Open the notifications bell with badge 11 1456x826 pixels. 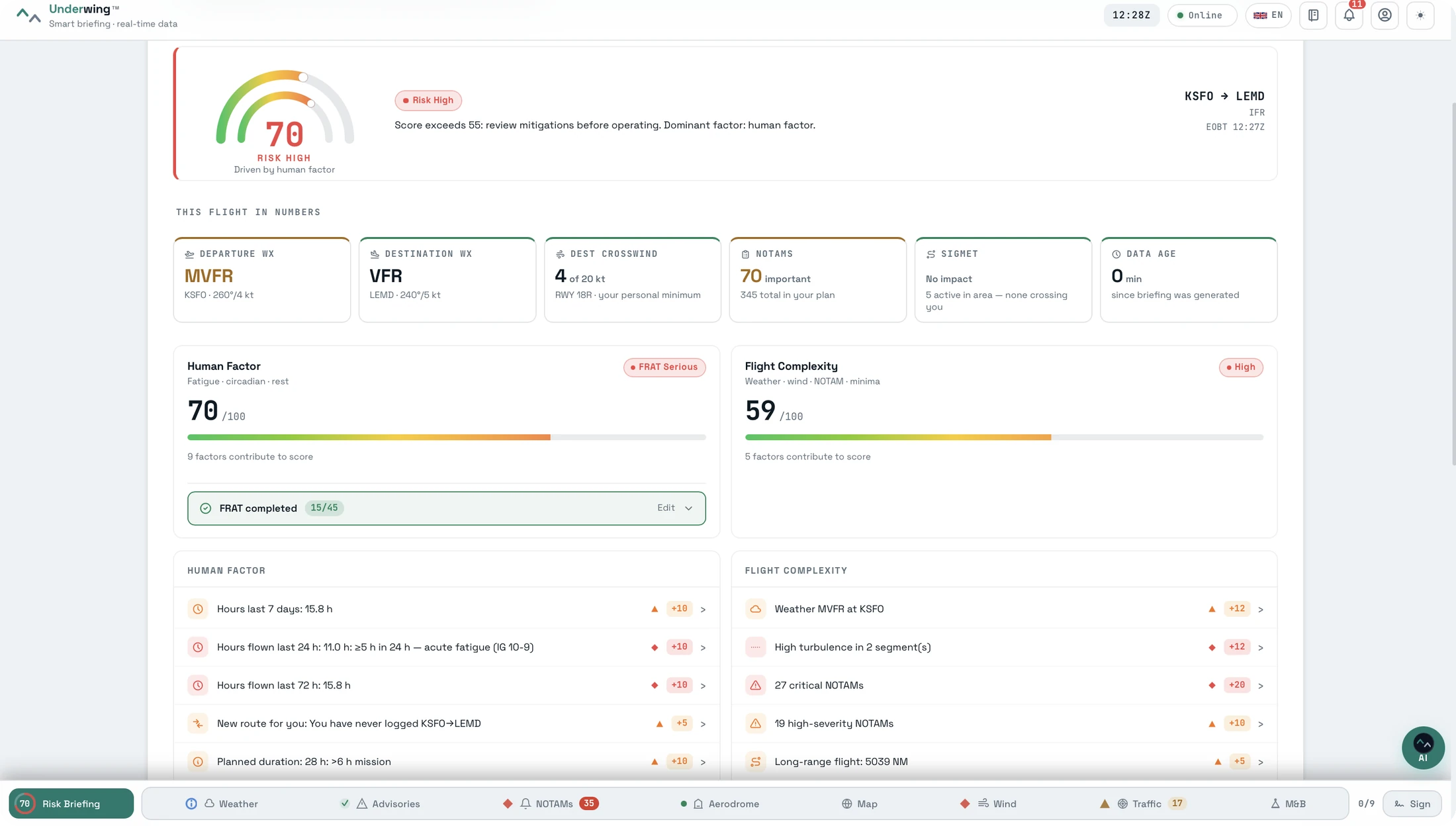point(1349,15)
